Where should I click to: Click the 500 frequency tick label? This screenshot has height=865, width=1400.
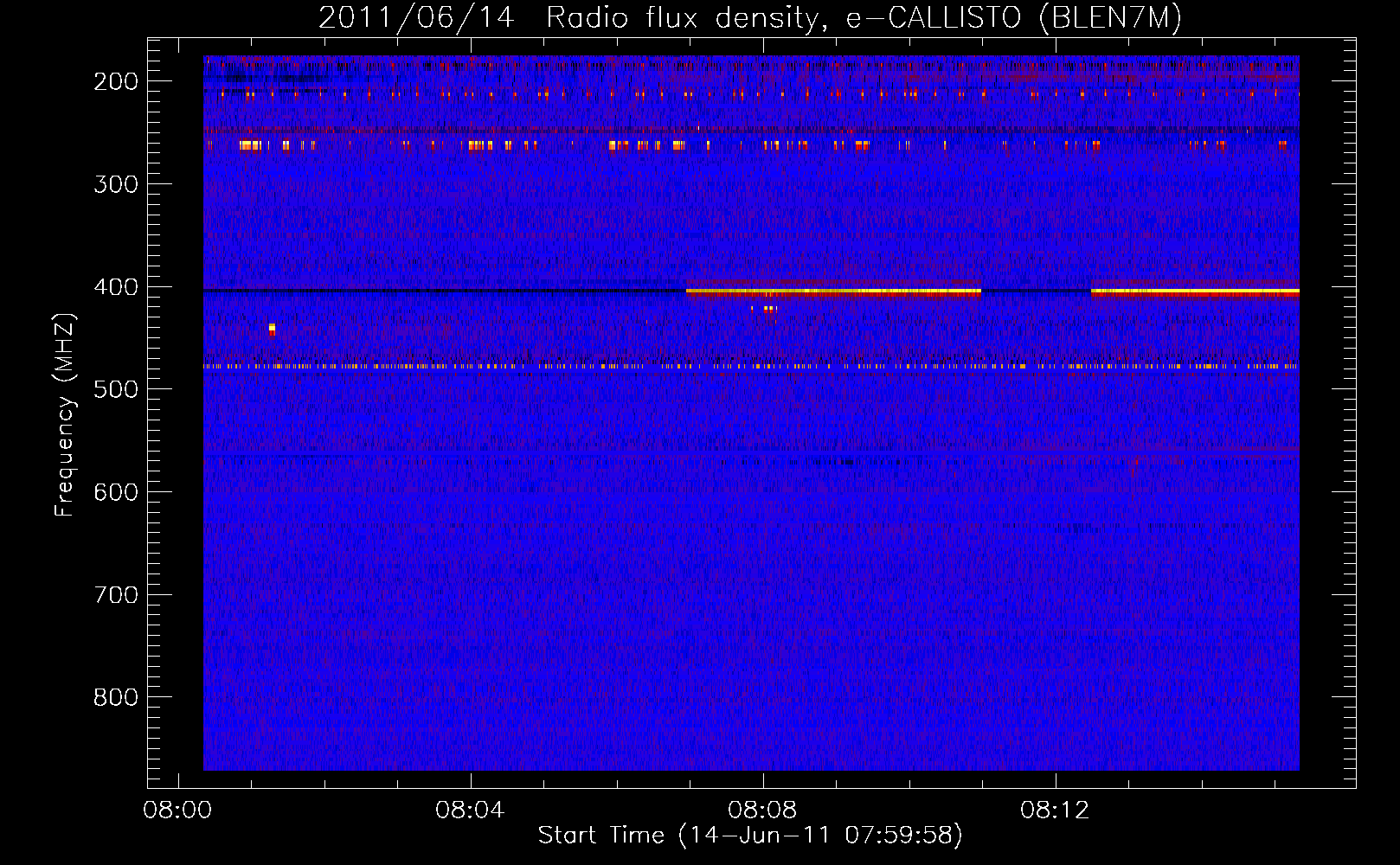116,389
